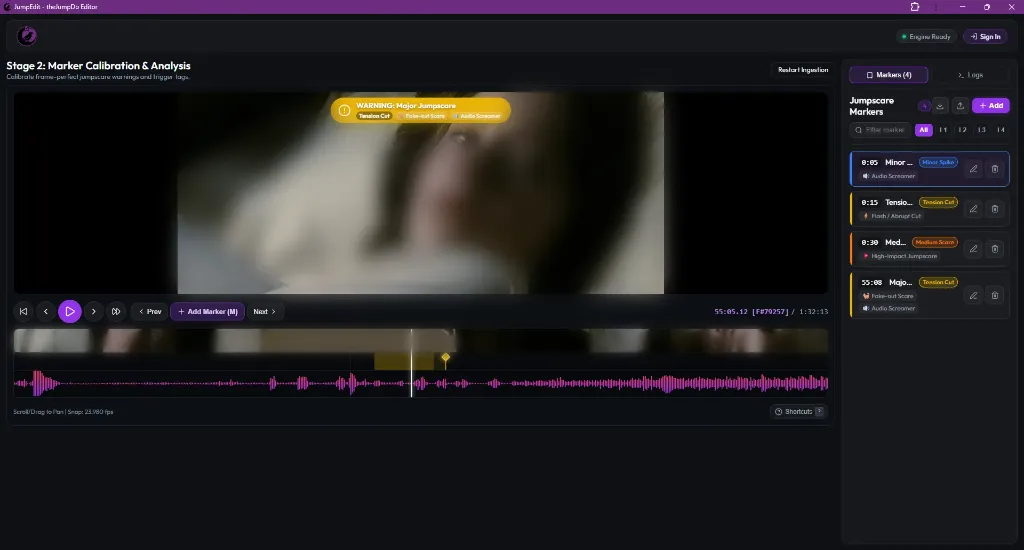Play the video preview
The width and height of the screenshot is (1024, 550).
tap(70, 312)
